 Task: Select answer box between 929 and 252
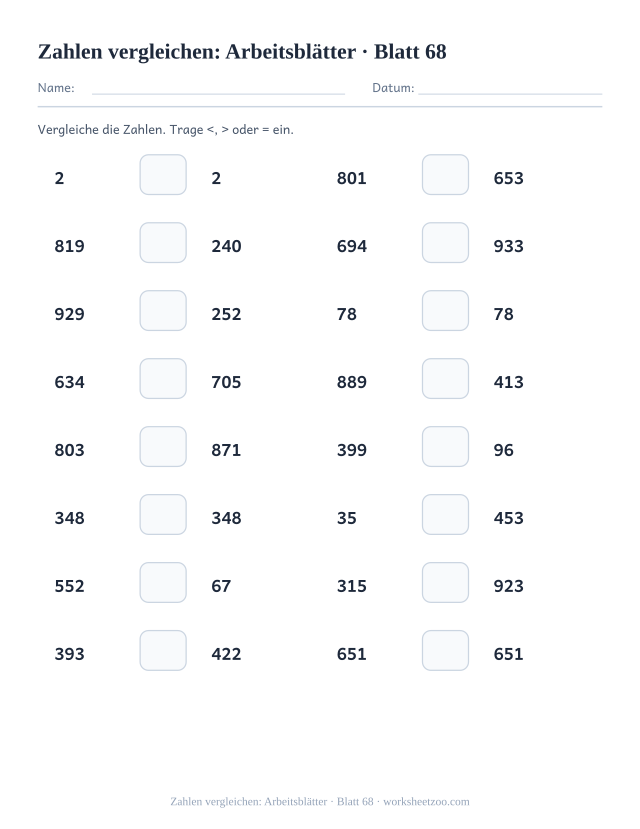coord(163,310)
